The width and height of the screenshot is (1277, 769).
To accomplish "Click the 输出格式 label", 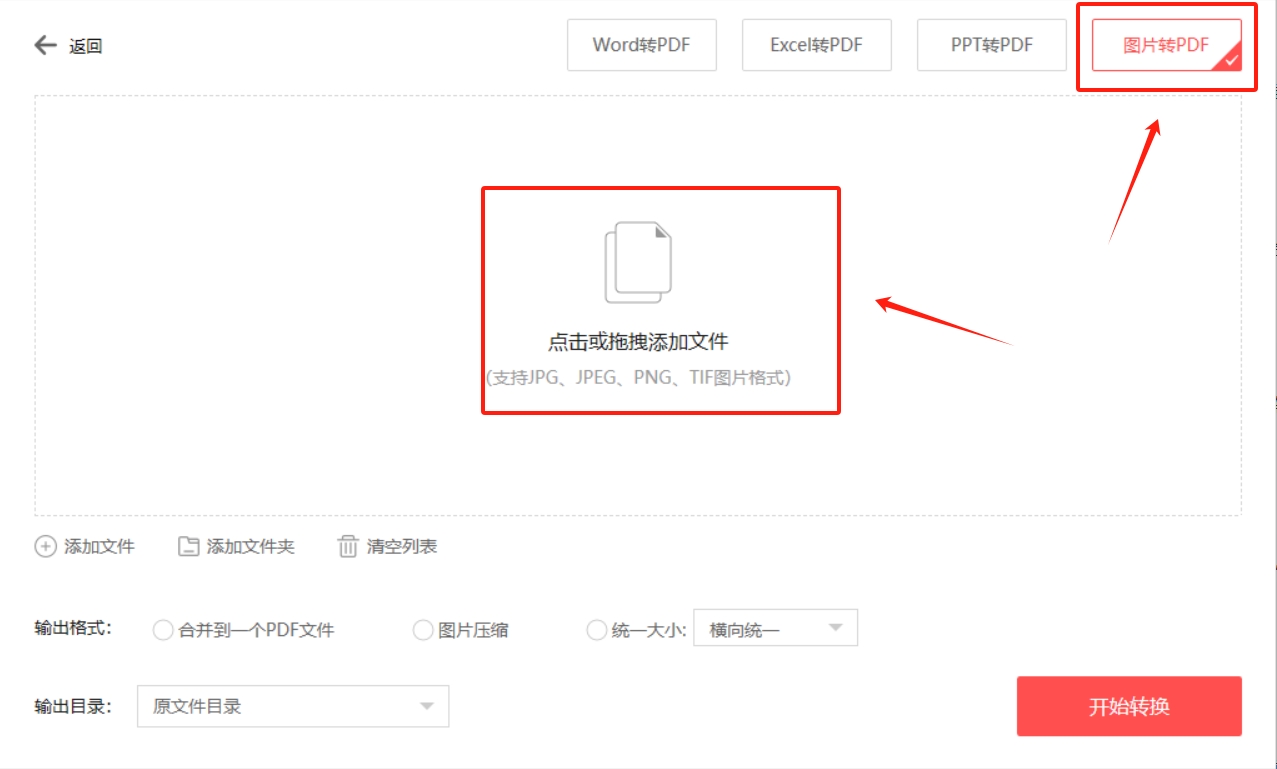I will (x=73, y=628).
